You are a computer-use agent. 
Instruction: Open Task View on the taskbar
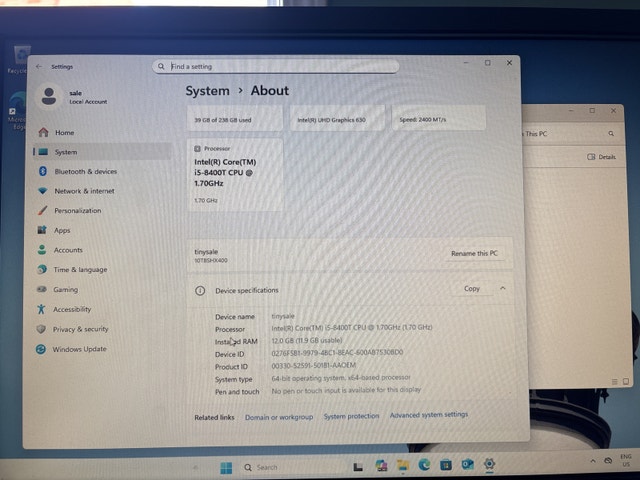coord(358,467)
